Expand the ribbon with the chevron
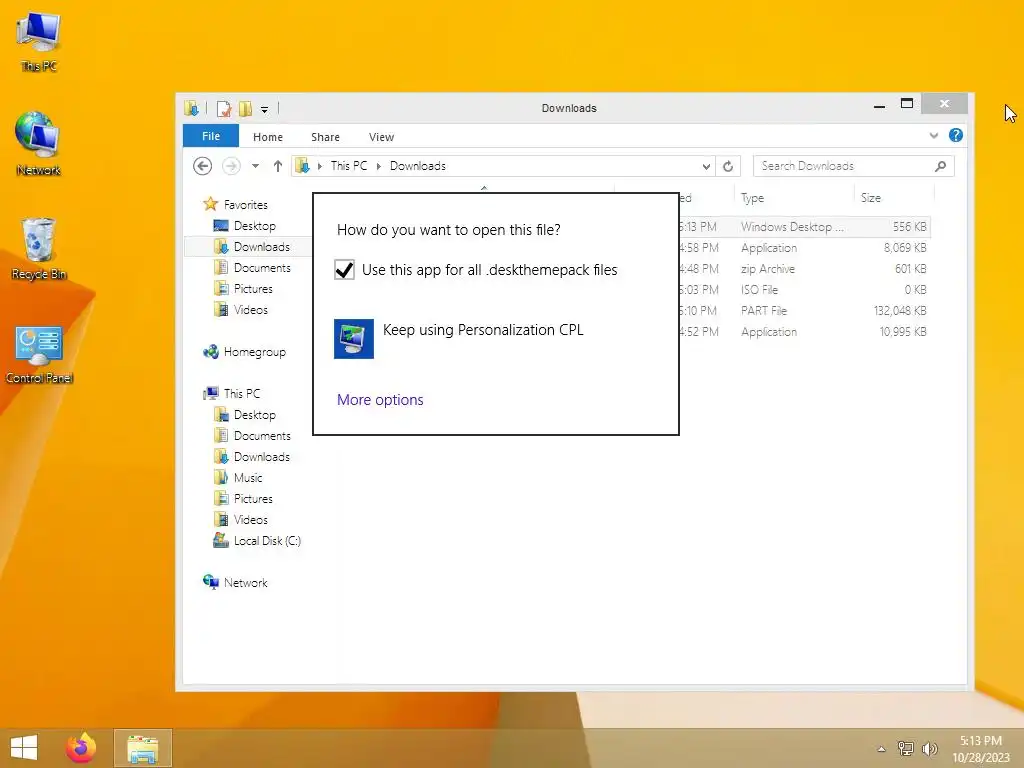 [x=933, y=136]
